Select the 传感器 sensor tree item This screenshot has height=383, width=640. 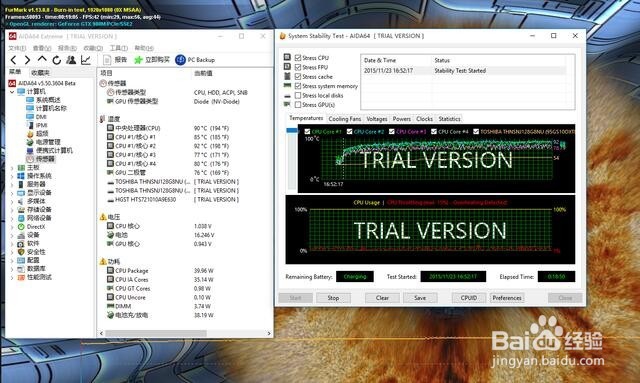click(41, 158)
